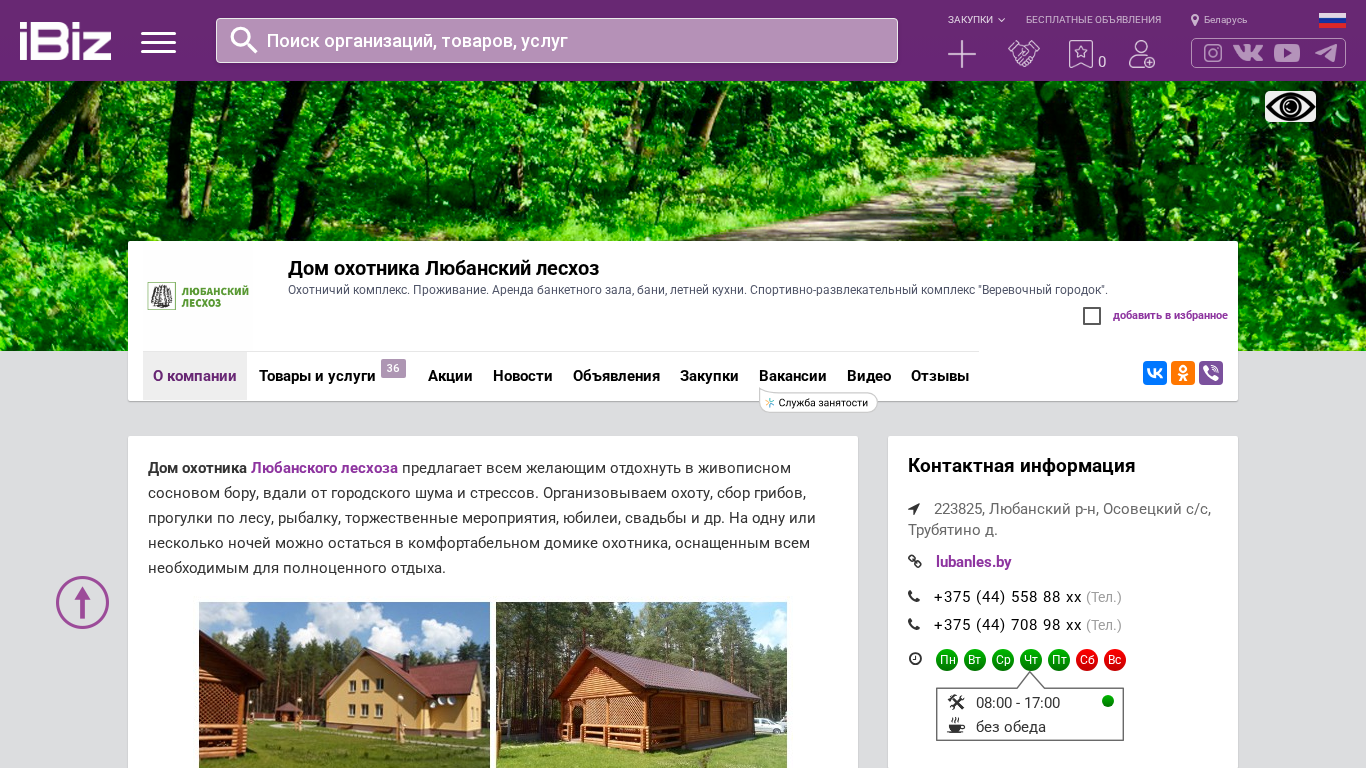Screen dimensions: 1366x768
Task: Click the search field for organizations
Action: (557, 41)
